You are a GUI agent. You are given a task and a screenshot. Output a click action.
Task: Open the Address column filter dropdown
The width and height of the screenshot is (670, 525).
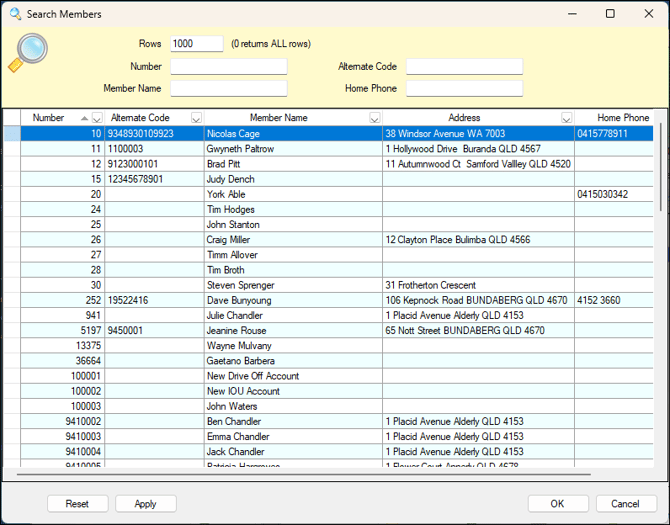pyautogui.click(x=566, y=118)
